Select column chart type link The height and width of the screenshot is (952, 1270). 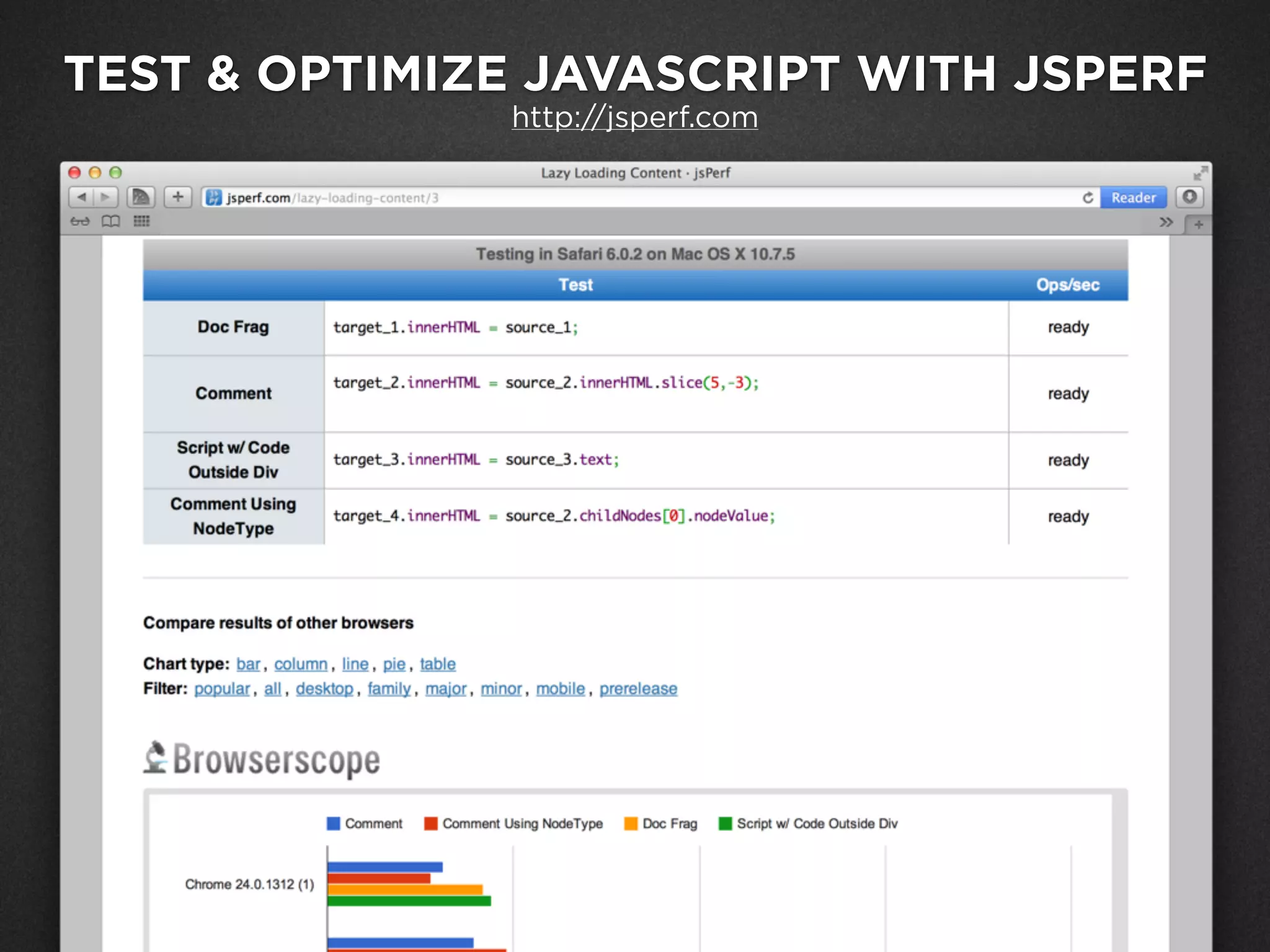(x=301, y=664)
